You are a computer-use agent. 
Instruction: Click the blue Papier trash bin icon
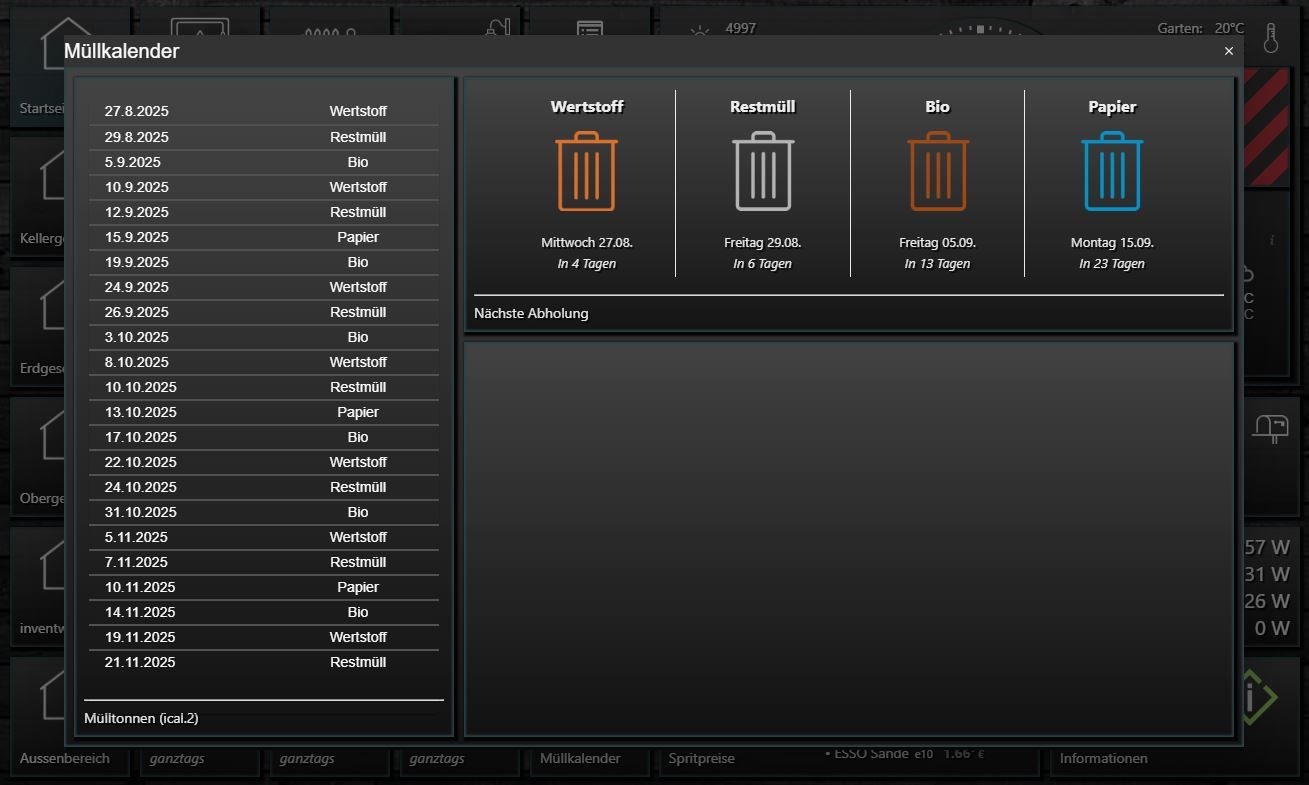pos(1112,171)
